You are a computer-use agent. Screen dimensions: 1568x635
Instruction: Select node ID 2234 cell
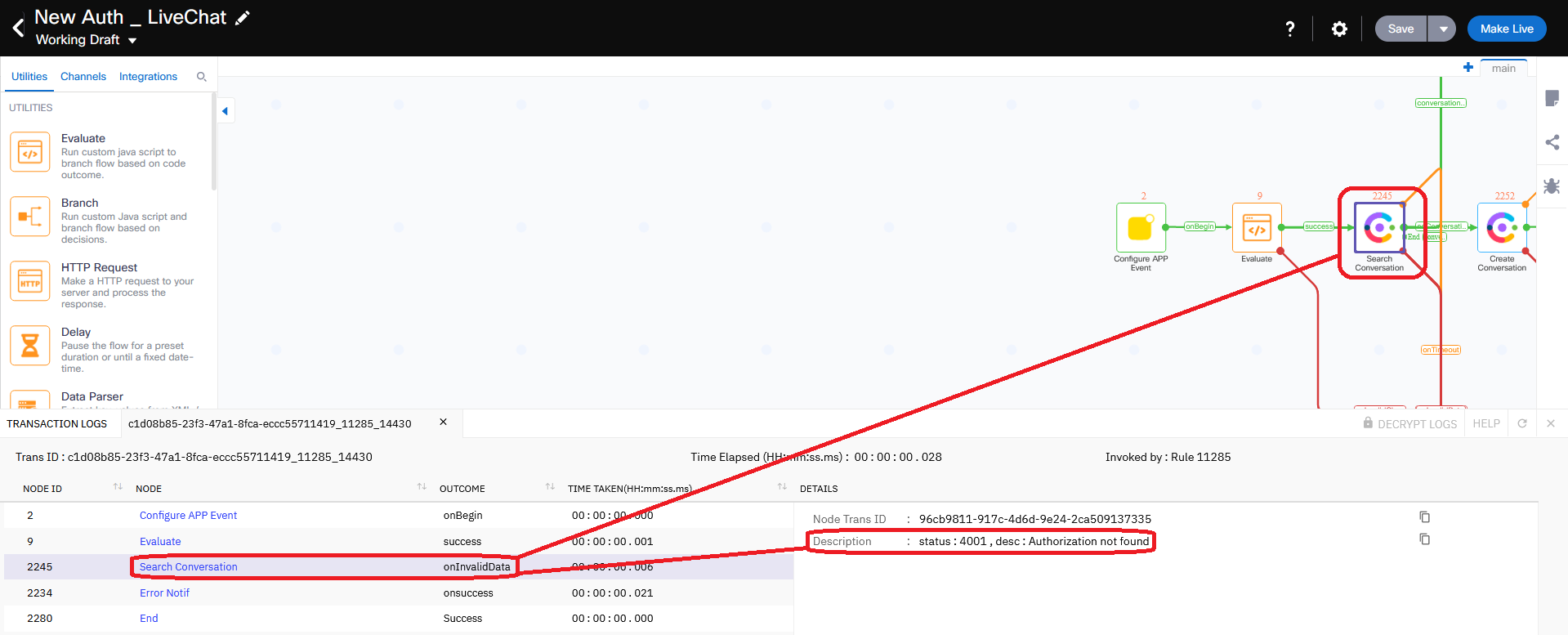click(x=39, y=593)
